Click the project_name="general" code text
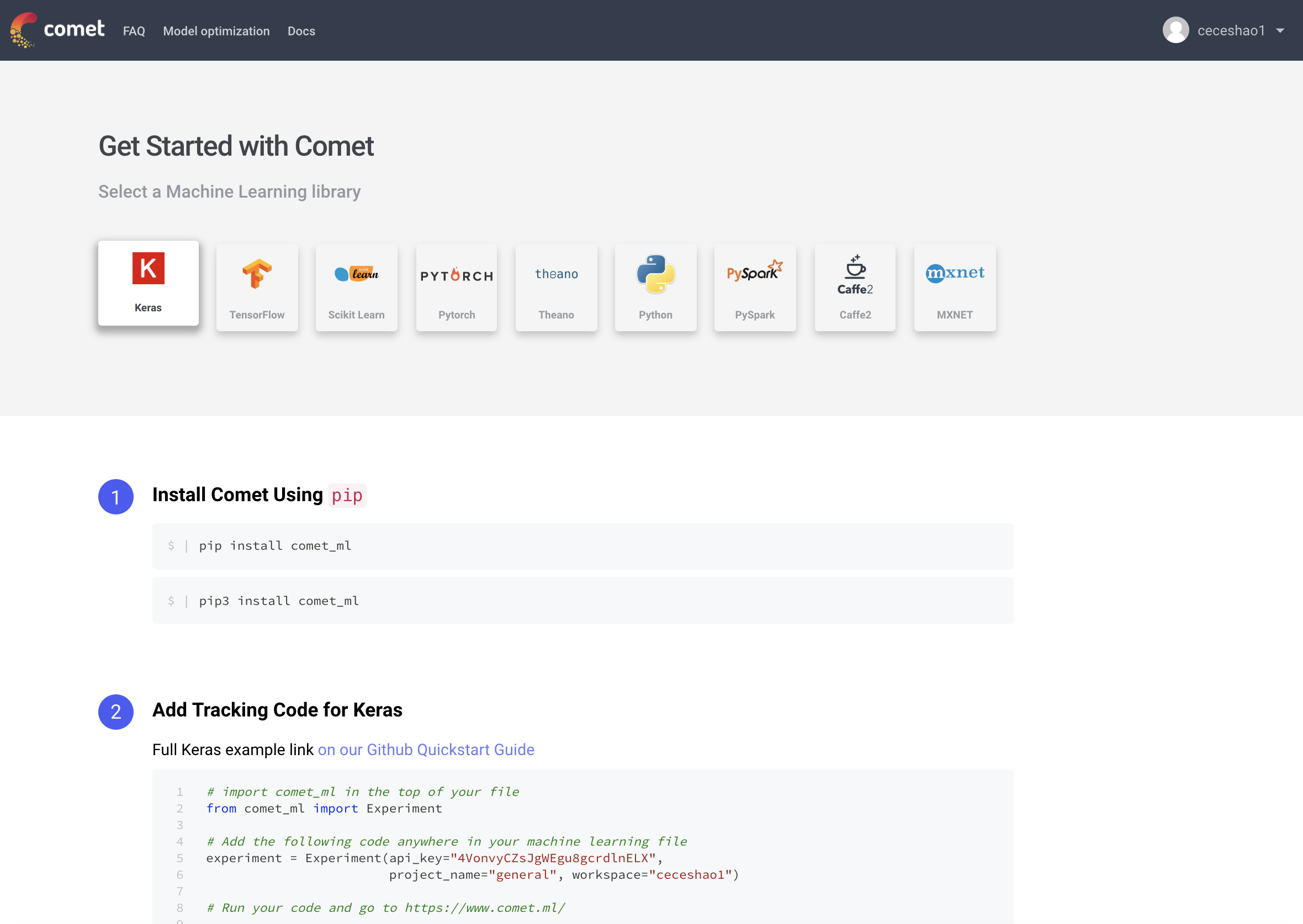Screen dimensions: 1303x924 pos(473,874)
